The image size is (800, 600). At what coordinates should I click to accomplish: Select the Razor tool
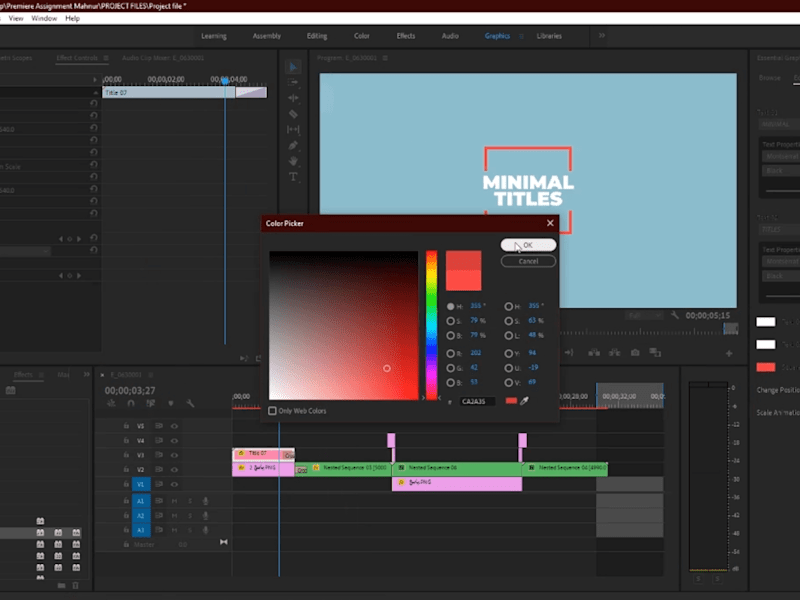(x=293, y=114)
